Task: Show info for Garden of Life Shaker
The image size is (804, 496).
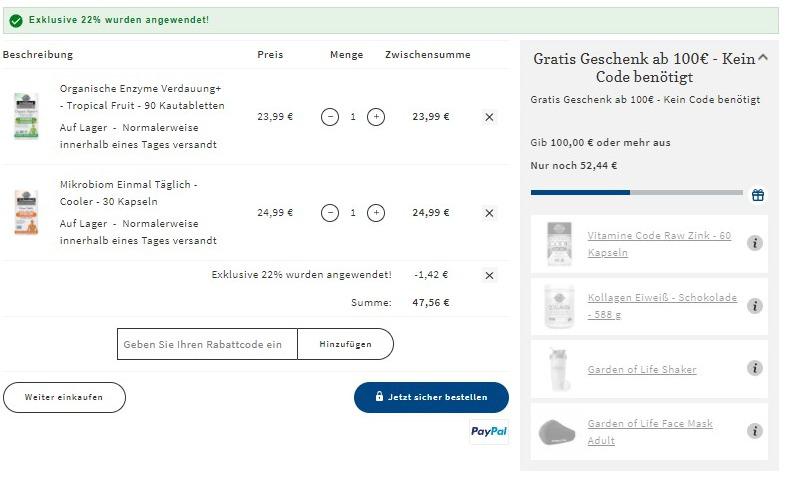Action: pyautogui.click(x=755, y=368)
